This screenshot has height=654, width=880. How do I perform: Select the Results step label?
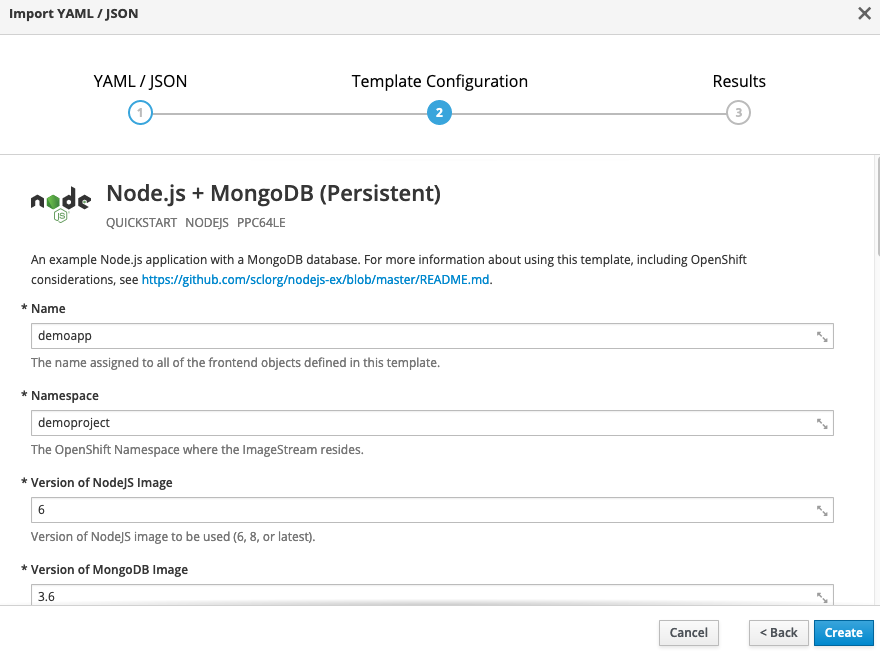pos(739,81)
